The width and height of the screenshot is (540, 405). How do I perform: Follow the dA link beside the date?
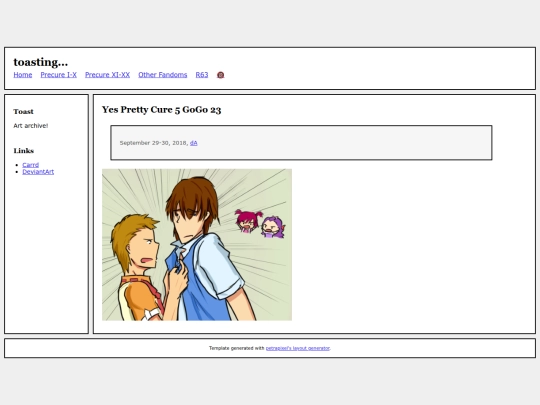coord(194,143)
